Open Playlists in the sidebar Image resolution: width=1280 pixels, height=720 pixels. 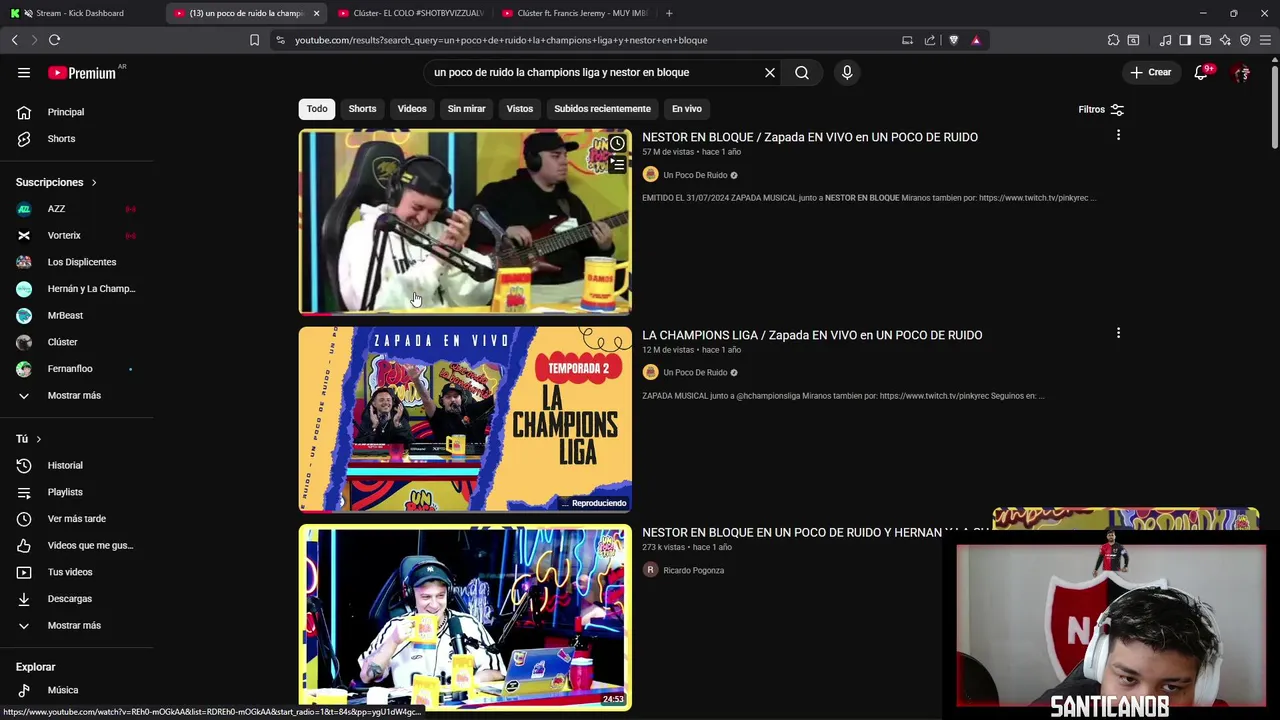tap(76, 492)
